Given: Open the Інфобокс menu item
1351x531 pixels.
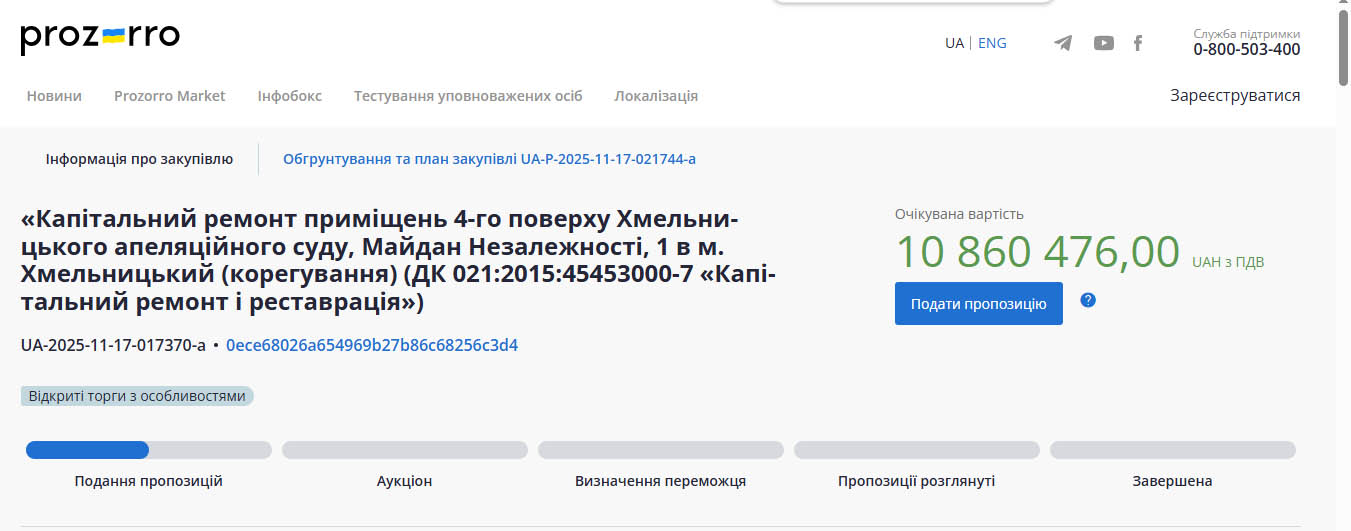Looking at the screenshot, I should point(289,96).
